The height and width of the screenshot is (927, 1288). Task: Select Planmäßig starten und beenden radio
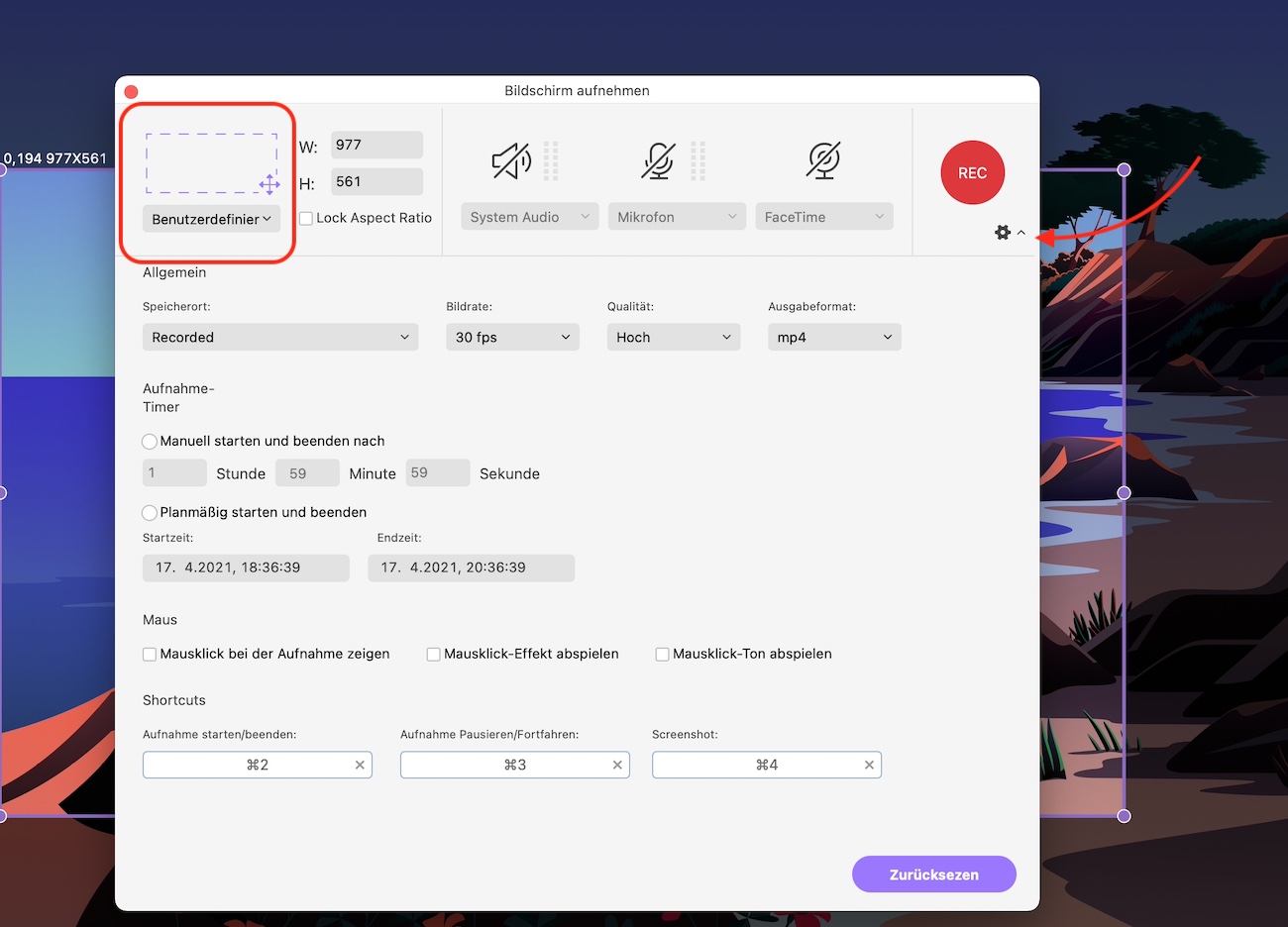pos(150,513)
